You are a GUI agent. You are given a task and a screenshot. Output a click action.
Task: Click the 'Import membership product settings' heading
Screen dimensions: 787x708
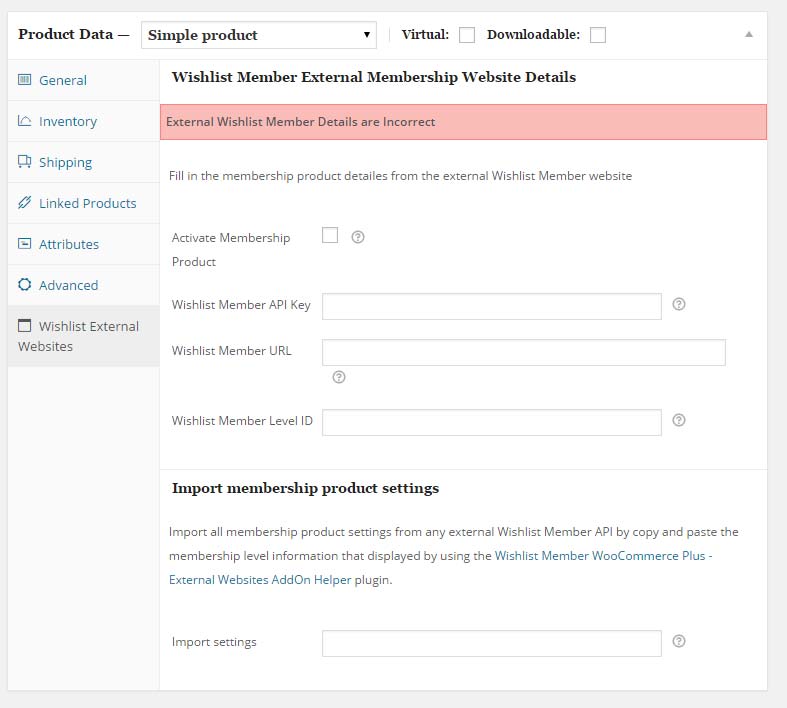click(x=305, y=488)
